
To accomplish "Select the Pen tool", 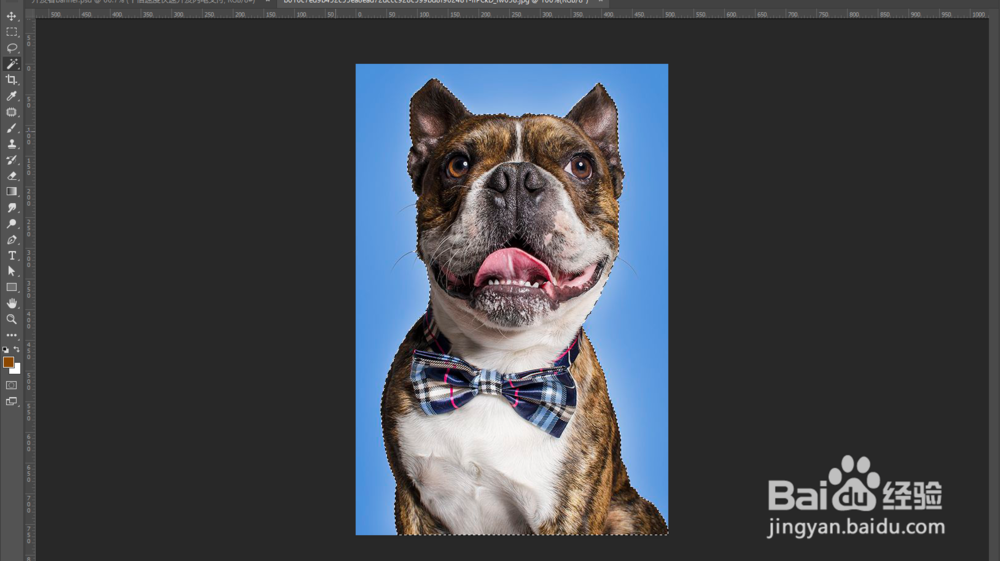I will tap(11, 240).
